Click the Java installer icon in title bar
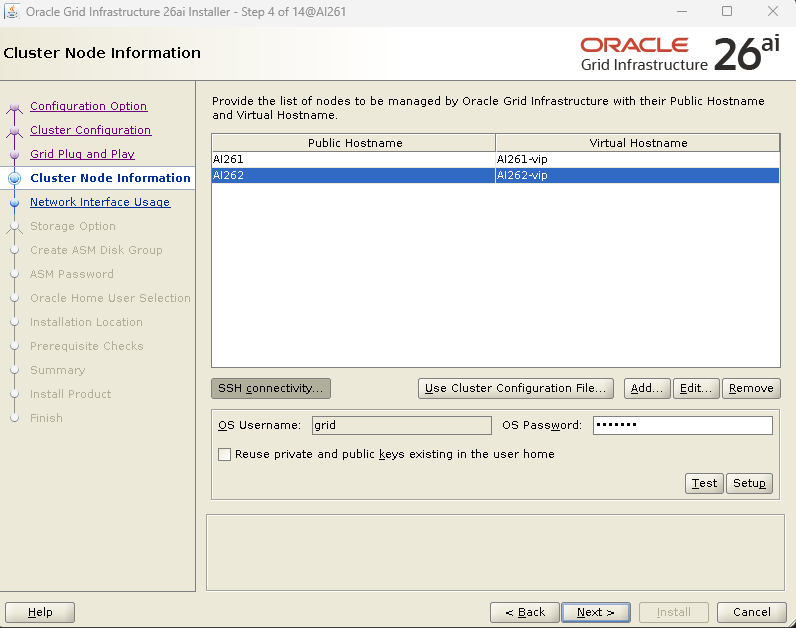 point(13,11)
